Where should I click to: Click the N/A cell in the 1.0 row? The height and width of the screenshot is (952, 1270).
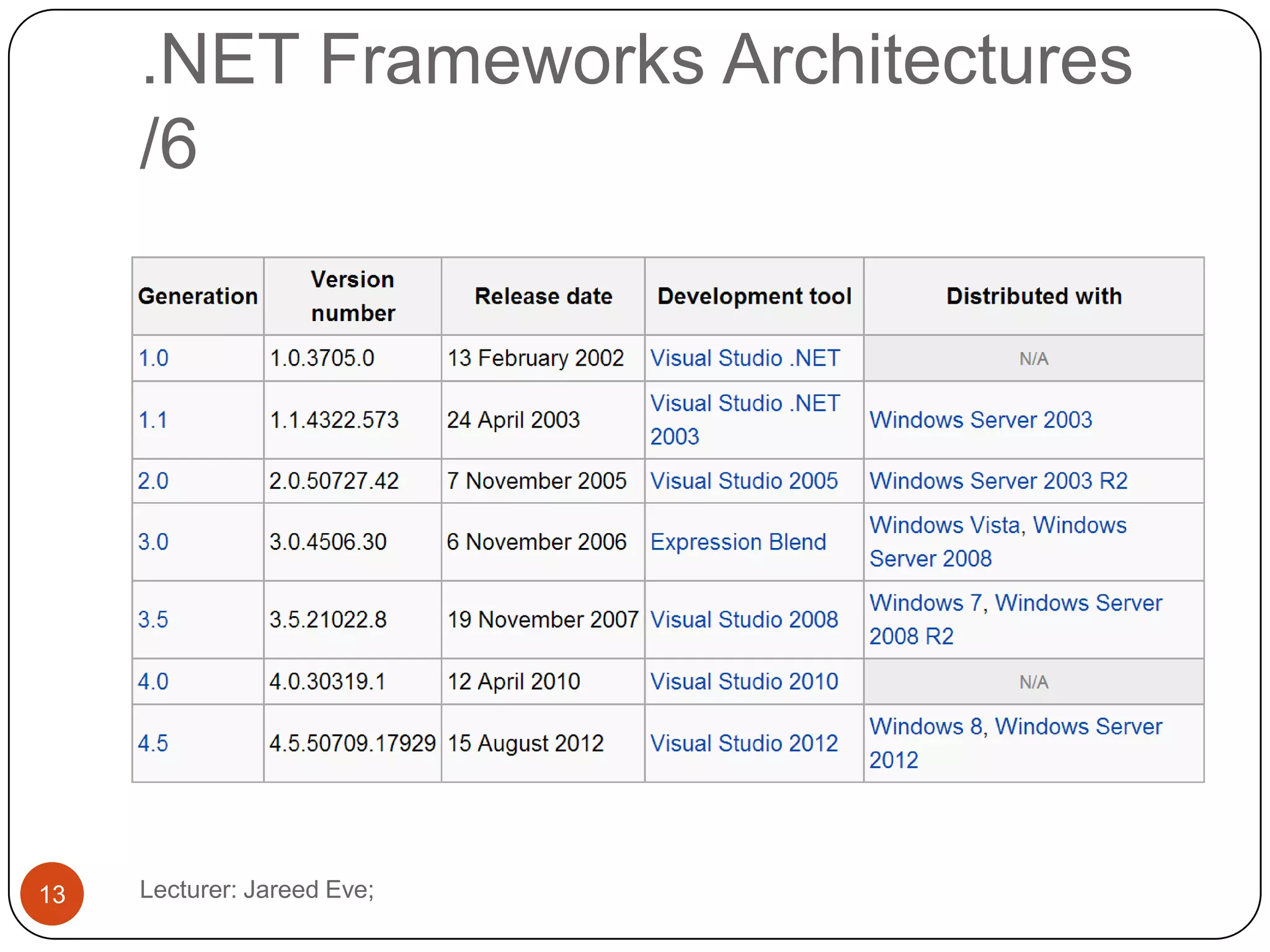(x=1034, y=358)
